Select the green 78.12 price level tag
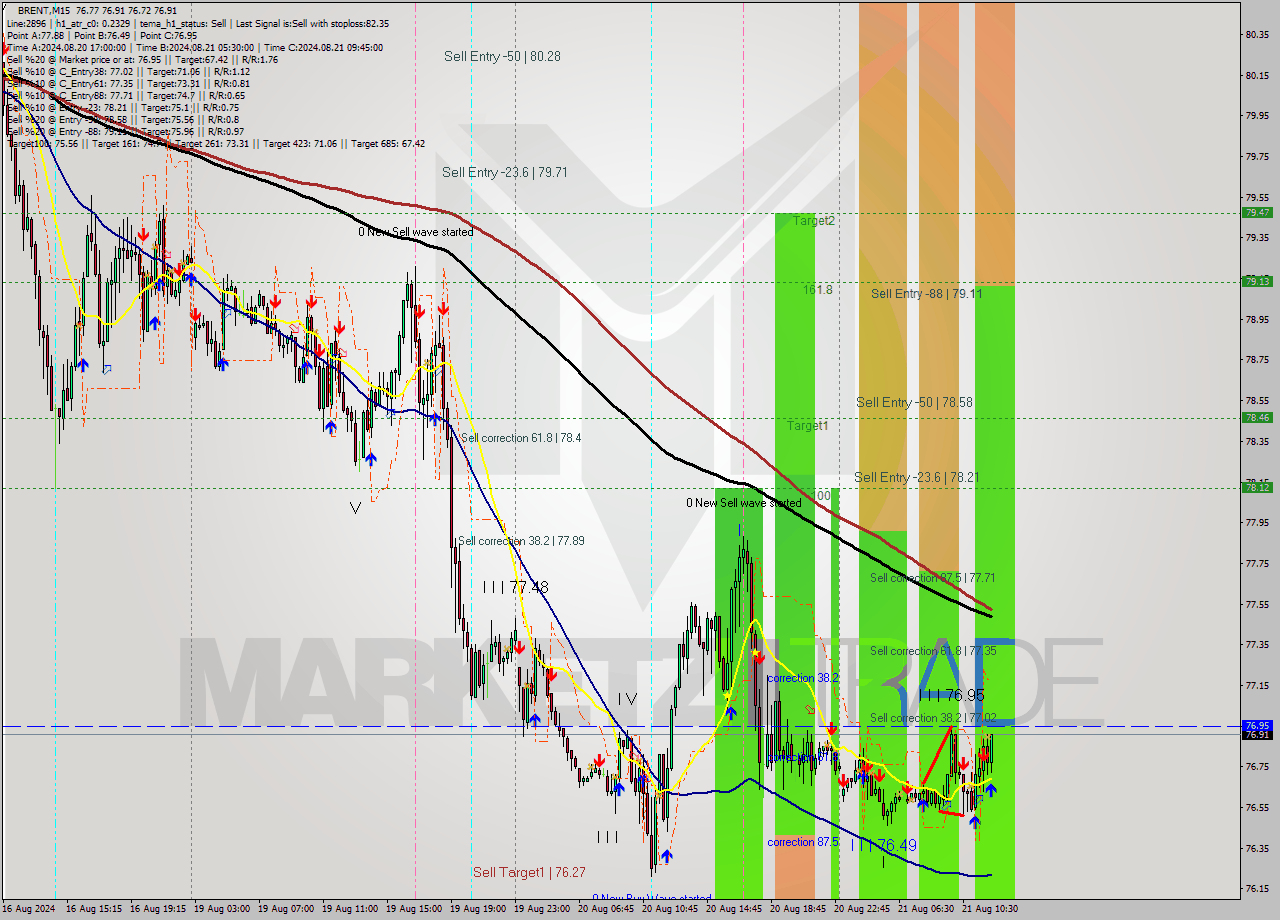 coord(1257,488)
